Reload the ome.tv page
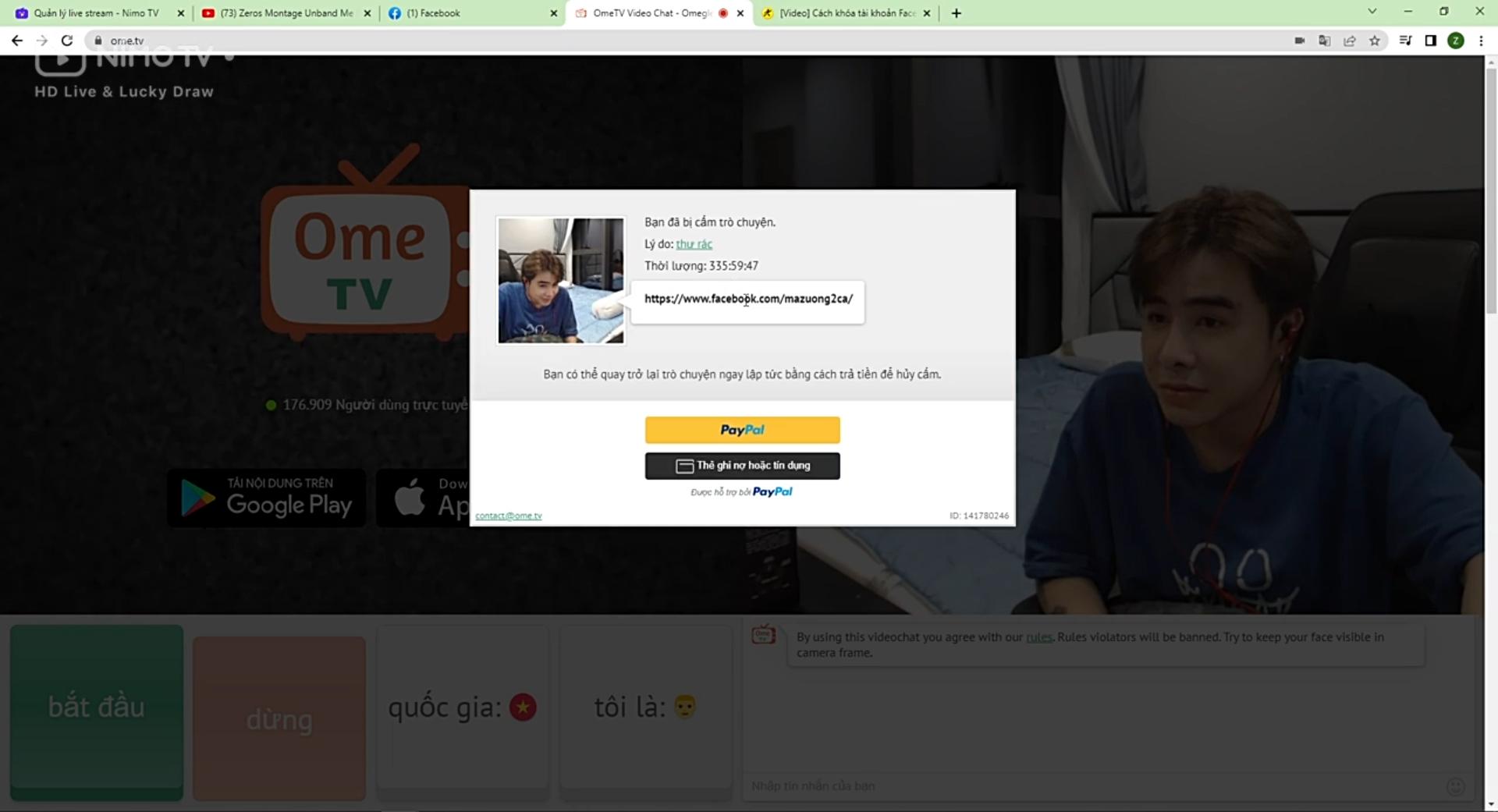Image resolution: width=1498 pixels, height=812 pixels. coord(67,41)
